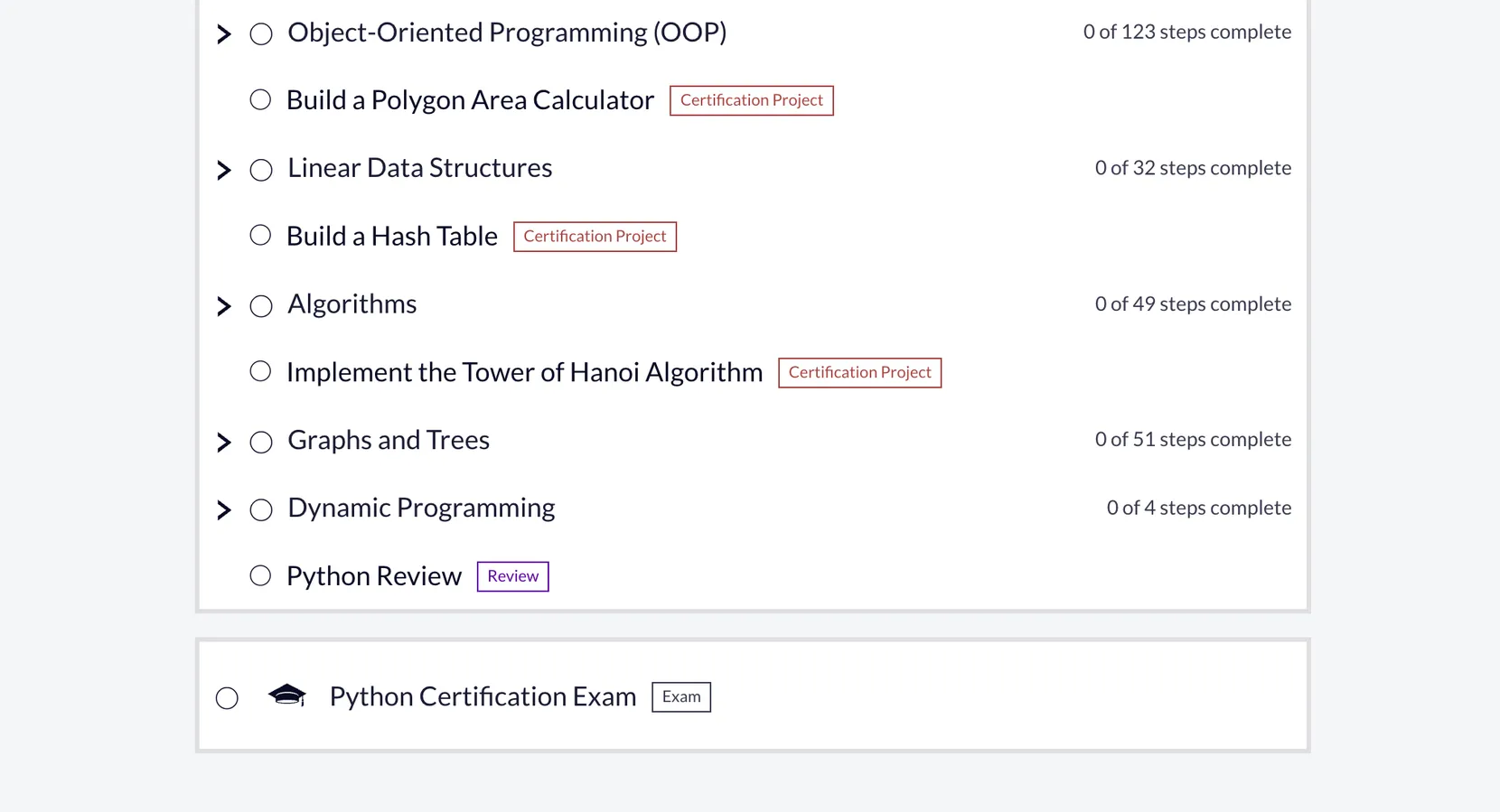Expand the Linear Data Structures chevron

[224, 170]
